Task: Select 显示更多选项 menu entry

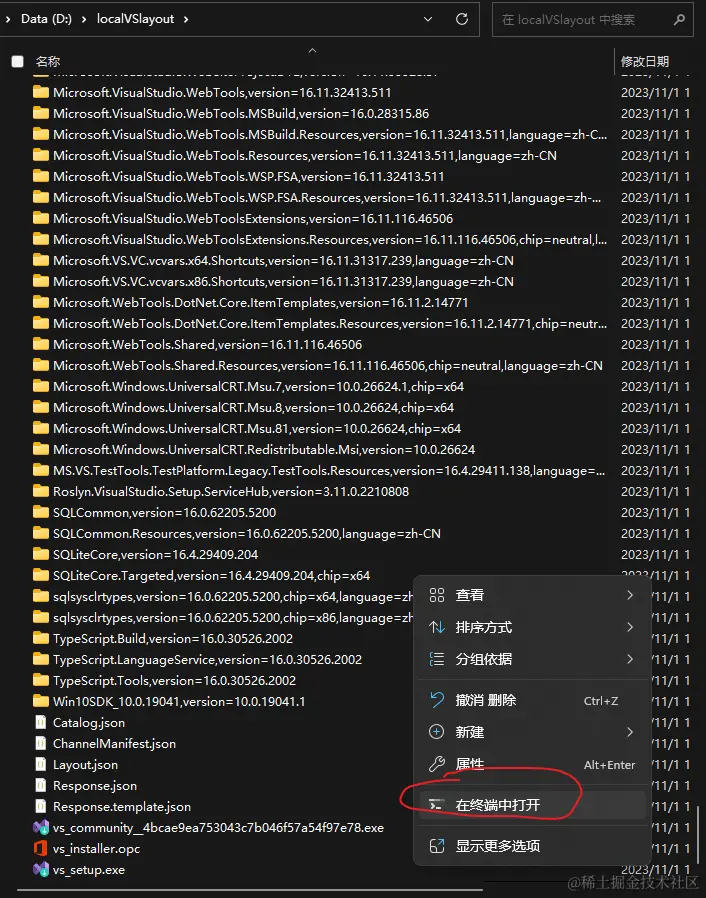Action: pyautogui.click(x=533, y=846)
